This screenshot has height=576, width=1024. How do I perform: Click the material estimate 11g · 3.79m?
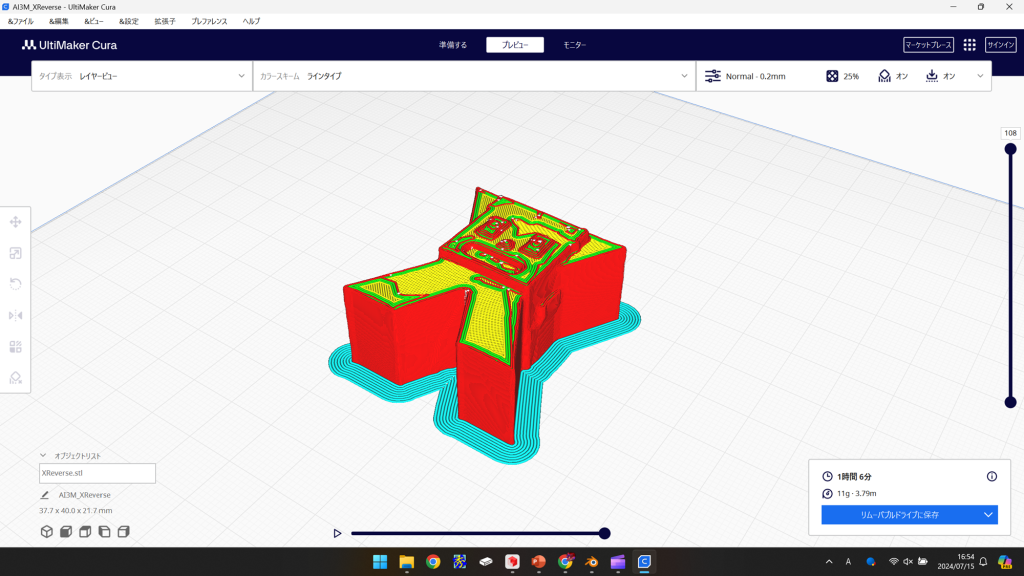click(x=857, y=494)
